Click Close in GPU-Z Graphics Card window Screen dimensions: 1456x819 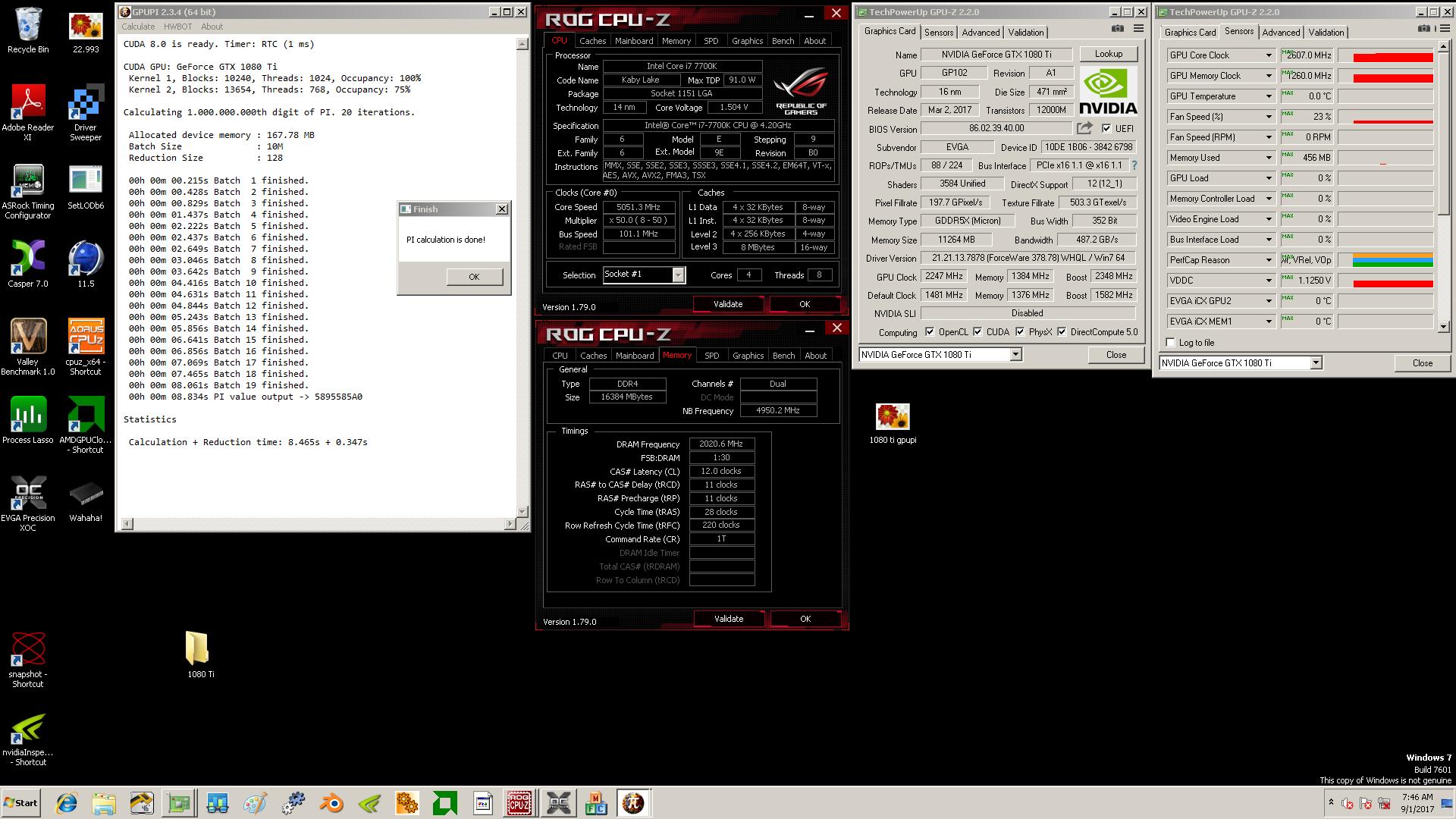tap(1116, 355)
